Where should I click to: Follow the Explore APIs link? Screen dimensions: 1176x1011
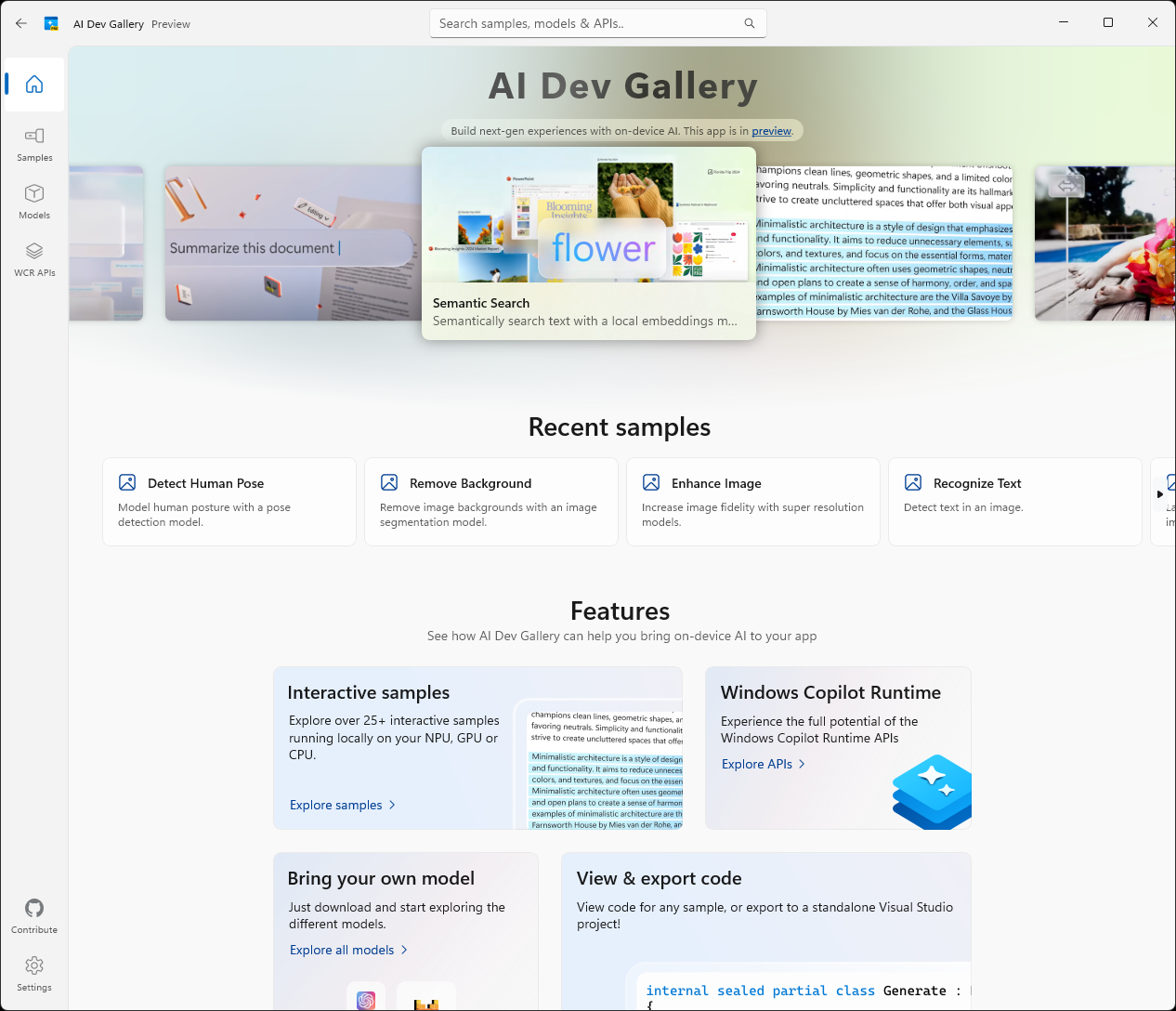pos(757,764)
